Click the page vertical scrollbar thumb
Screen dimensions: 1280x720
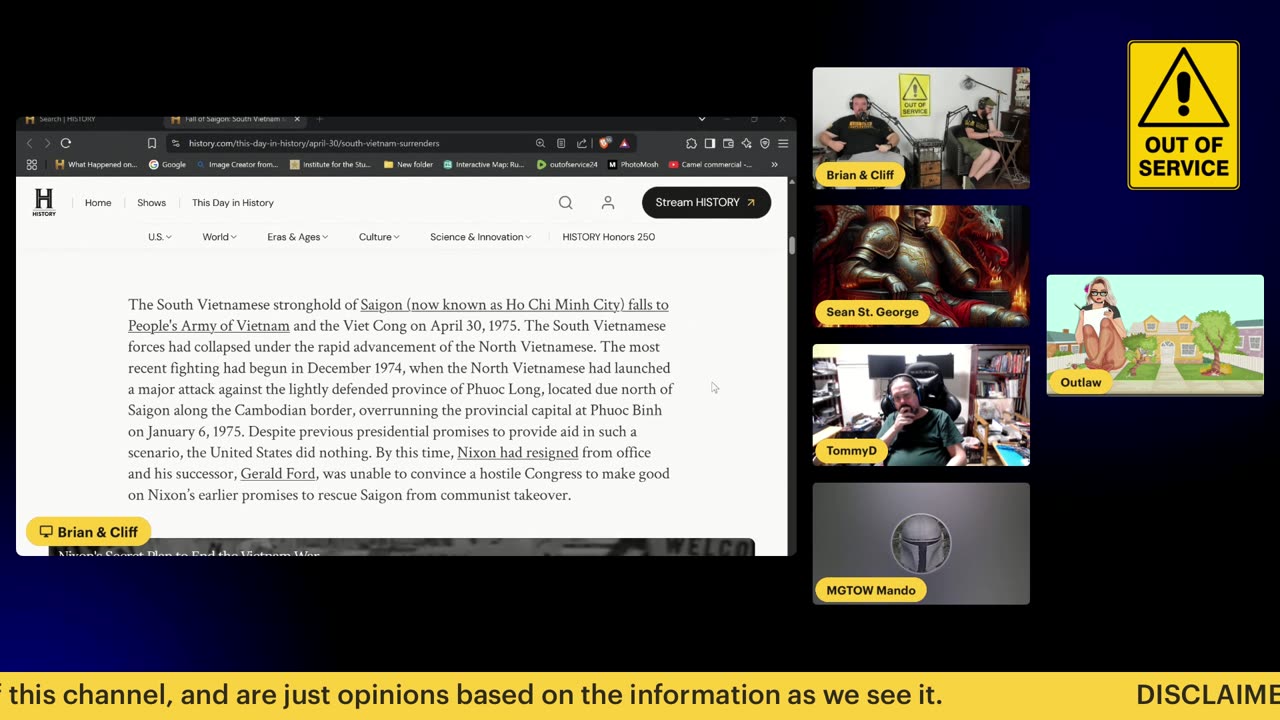click(x=792, y=246)
